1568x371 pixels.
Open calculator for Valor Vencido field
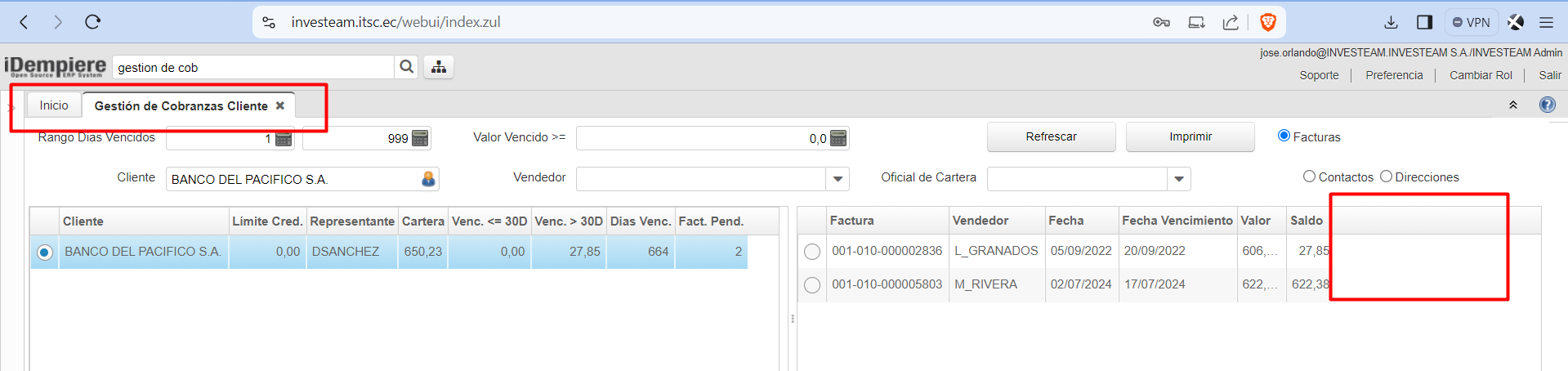[x=838, y=138]
